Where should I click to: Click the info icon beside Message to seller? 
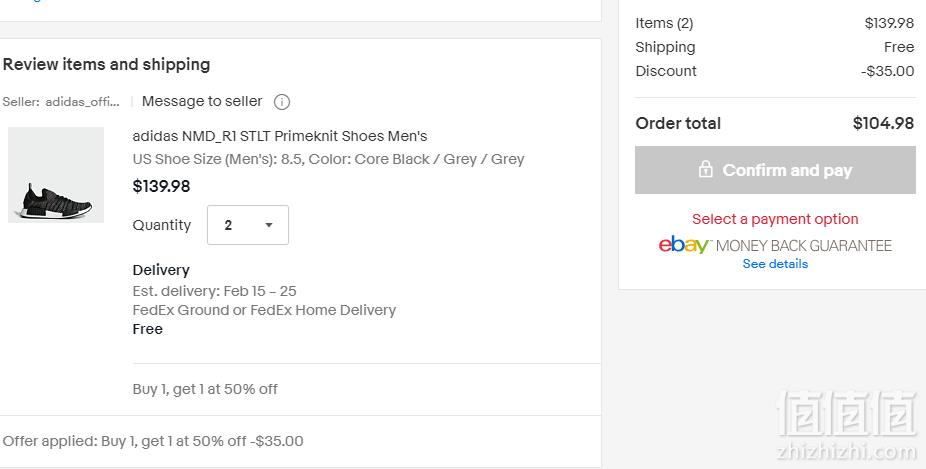click(282, 102)
